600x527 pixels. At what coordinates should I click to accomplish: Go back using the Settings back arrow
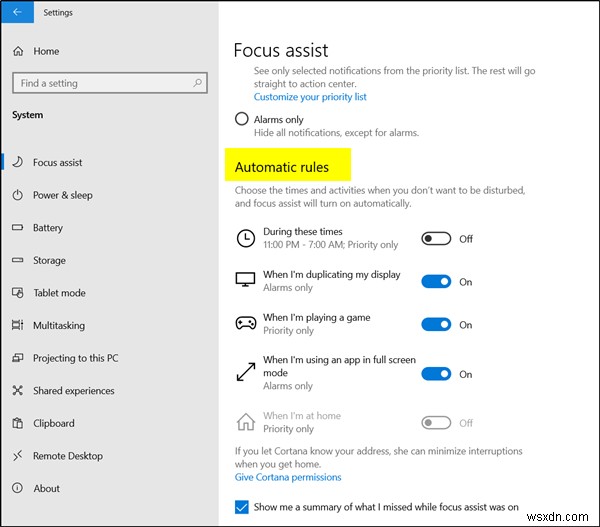click(x=17, y=12)
